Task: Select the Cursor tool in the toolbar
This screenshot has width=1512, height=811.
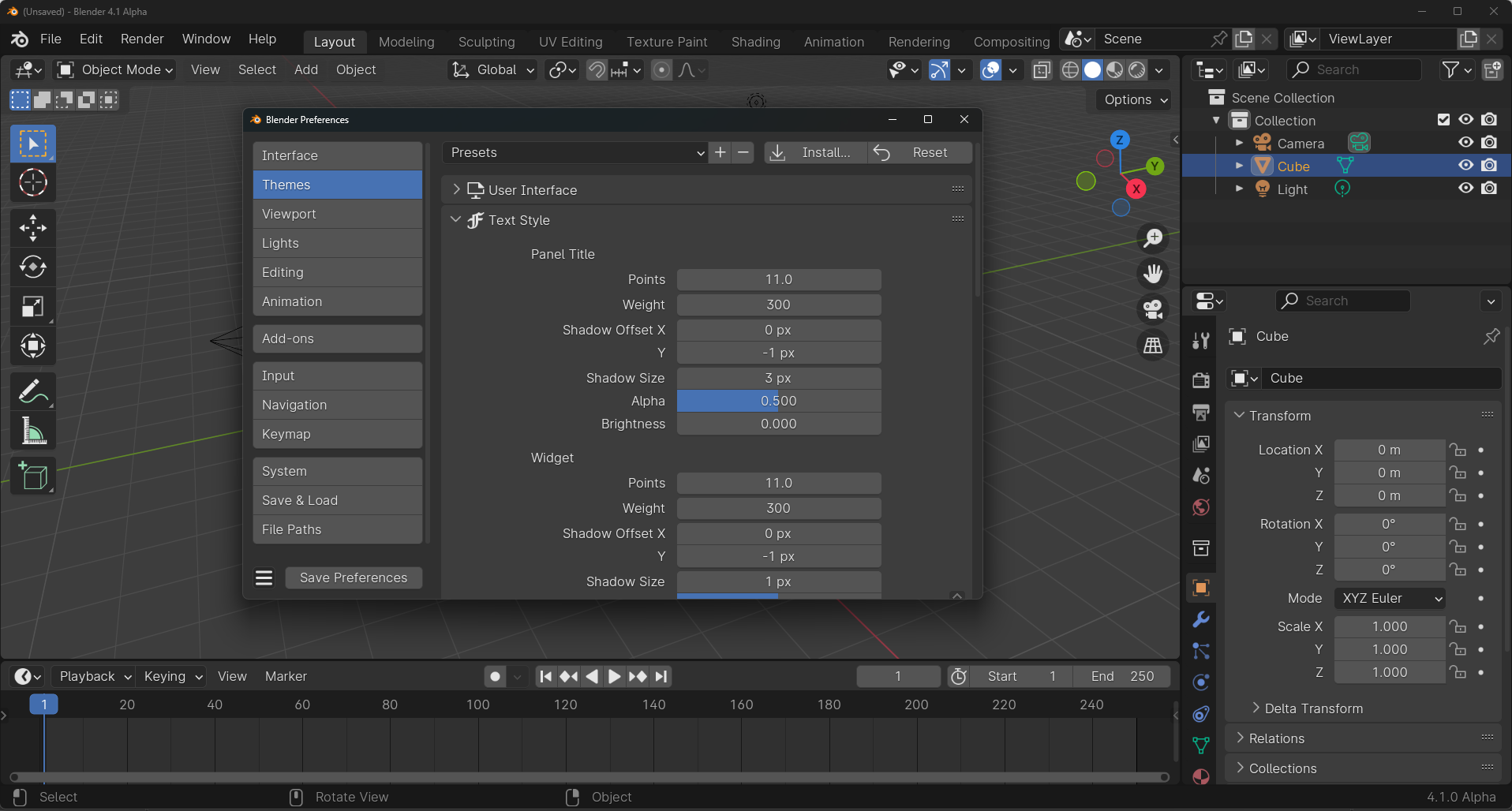Action: pyautogui.click(x=32, y=183)
